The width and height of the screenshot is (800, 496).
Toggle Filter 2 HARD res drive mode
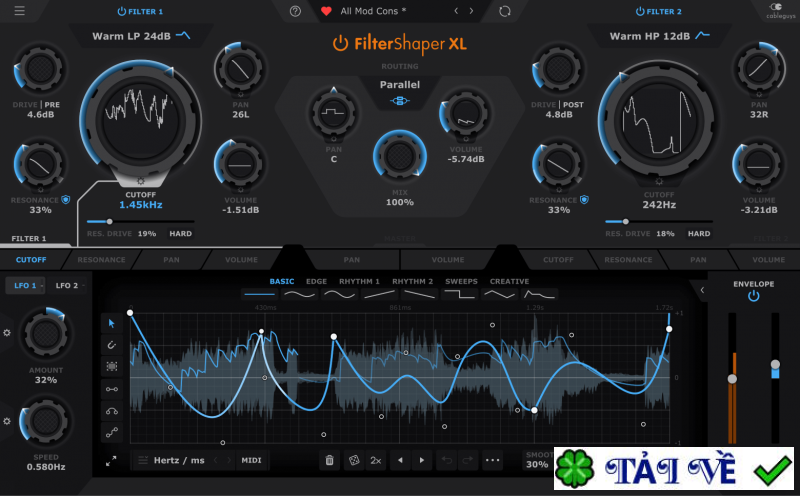[699, 234]
